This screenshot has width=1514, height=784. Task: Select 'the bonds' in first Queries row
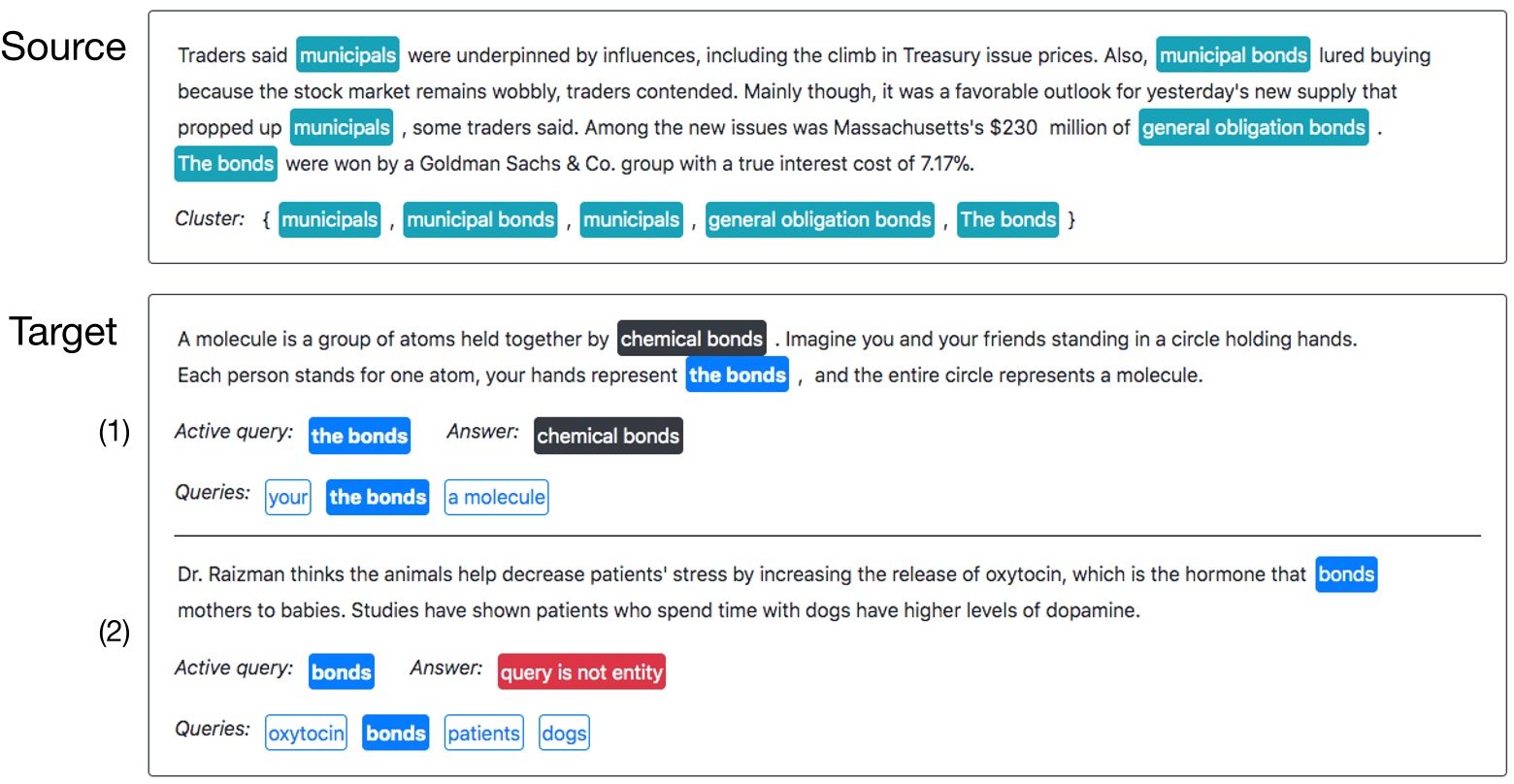point(378,498)
